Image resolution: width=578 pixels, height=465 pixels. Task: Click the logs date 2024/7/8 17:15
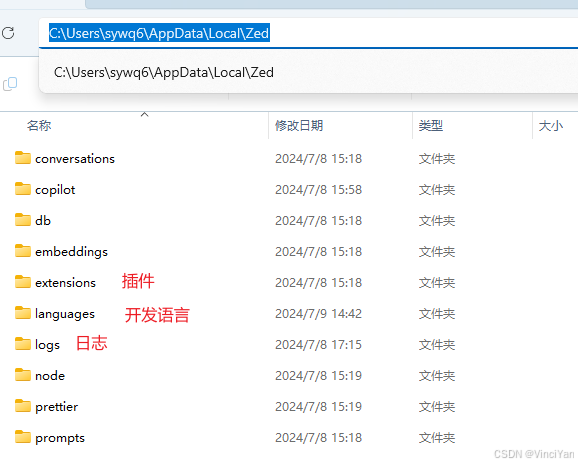pos(318,345)
